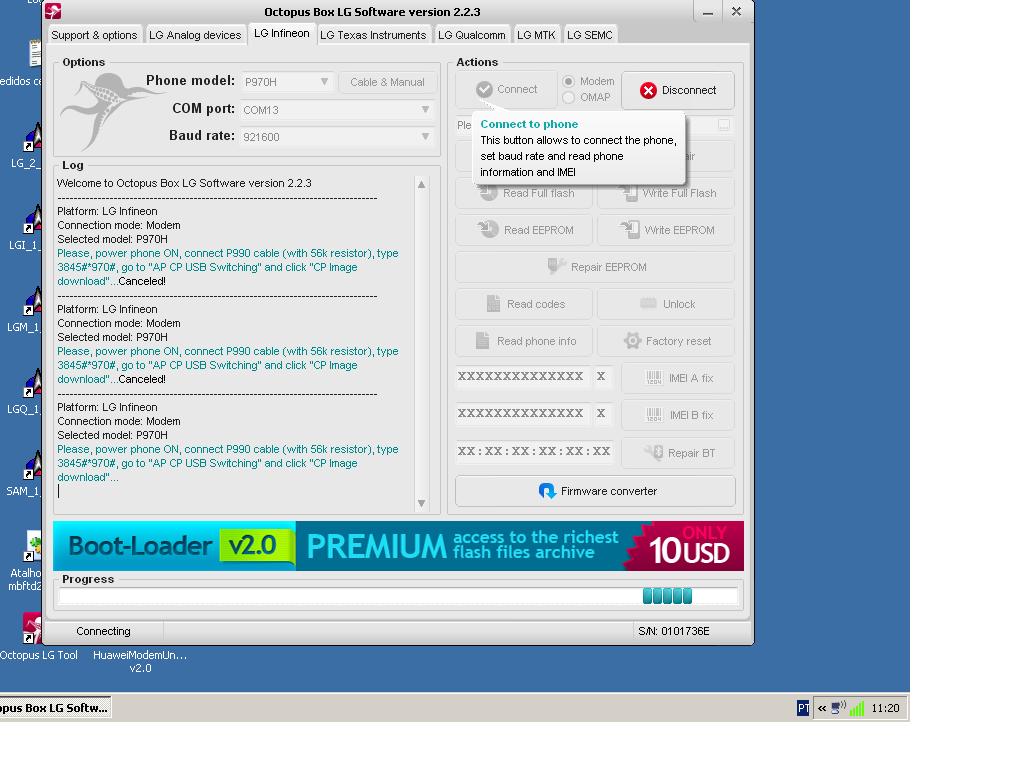Click the Unlock icon
1024x768 pixels.
648,303
